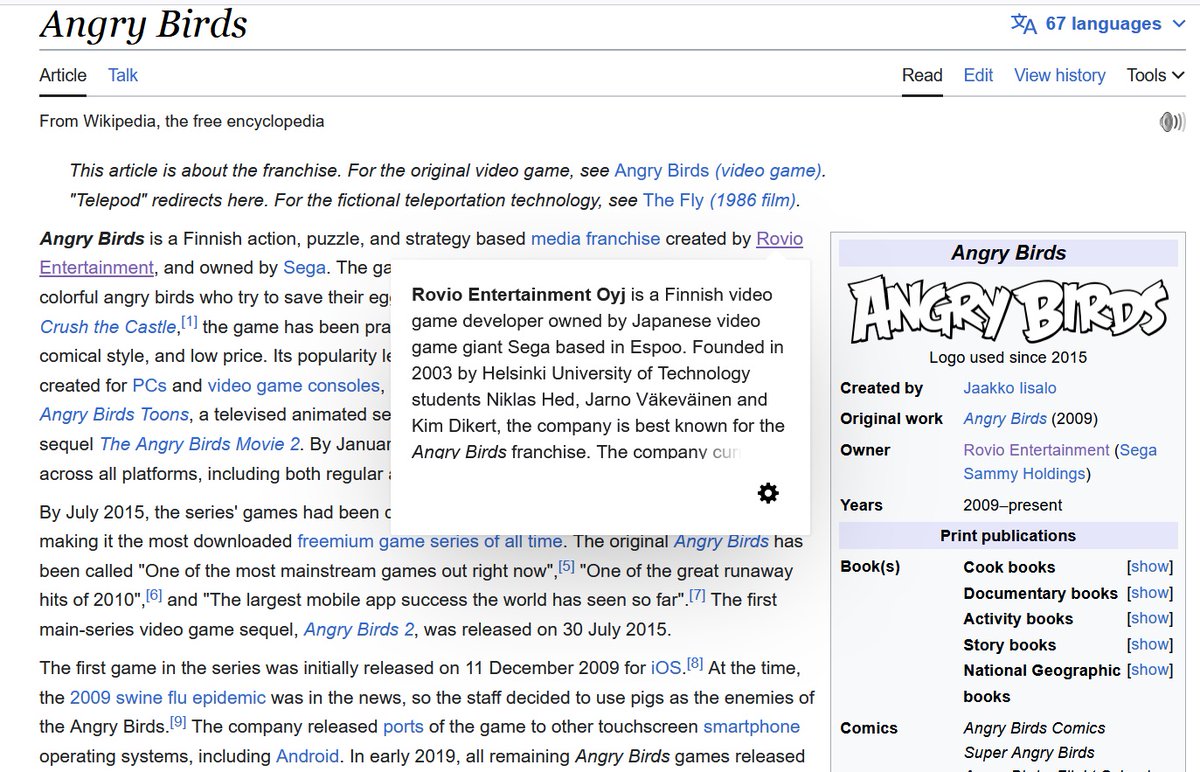
Task: Click the Super Angry Birds infobox entry
Action: (x=1029, y=752)
